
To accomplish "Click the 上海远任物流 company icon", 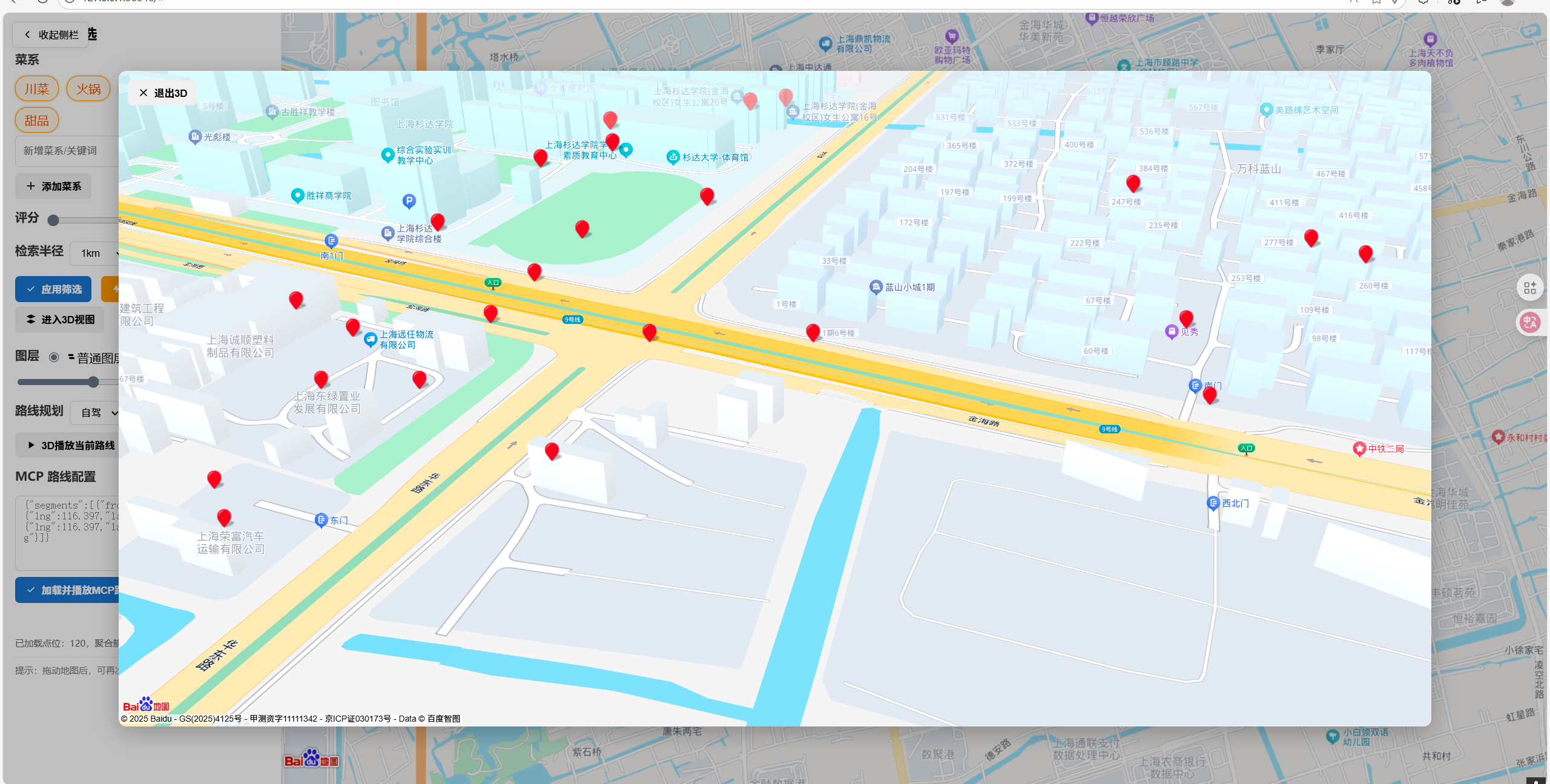I will (371, 340).
